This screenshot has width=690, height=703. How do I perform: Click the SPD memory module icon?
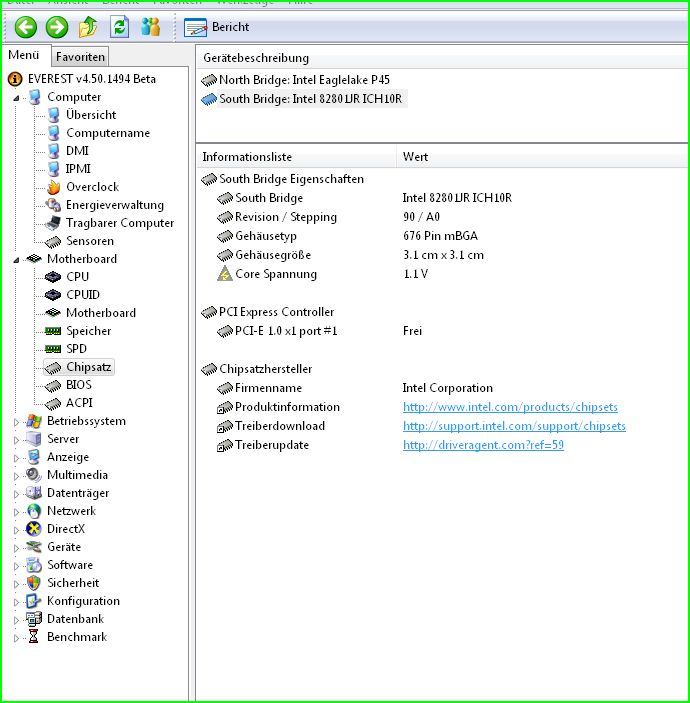click(53, 349)
